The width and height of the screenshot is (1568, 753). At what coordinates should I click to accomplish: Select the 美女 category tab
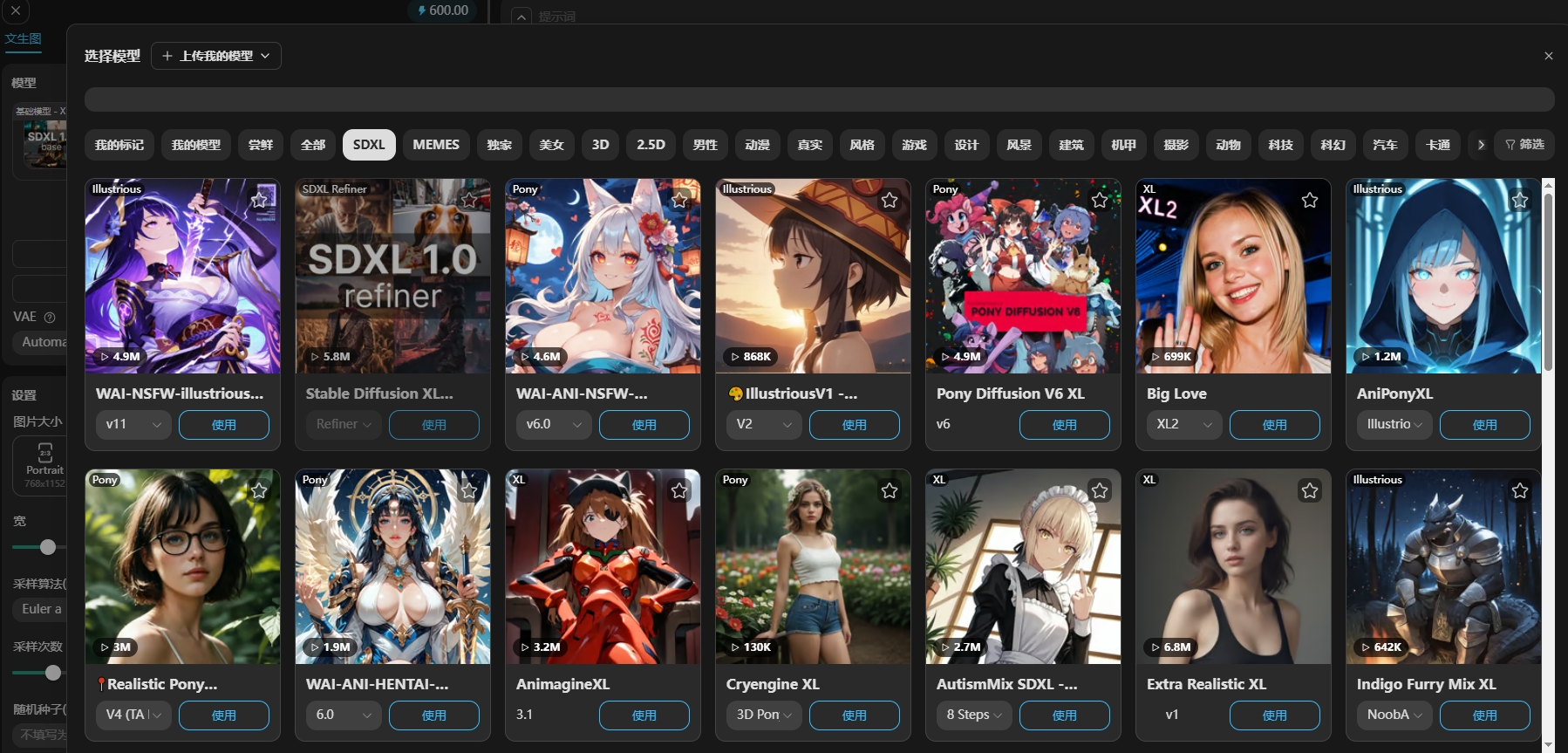tap(552, 145)
